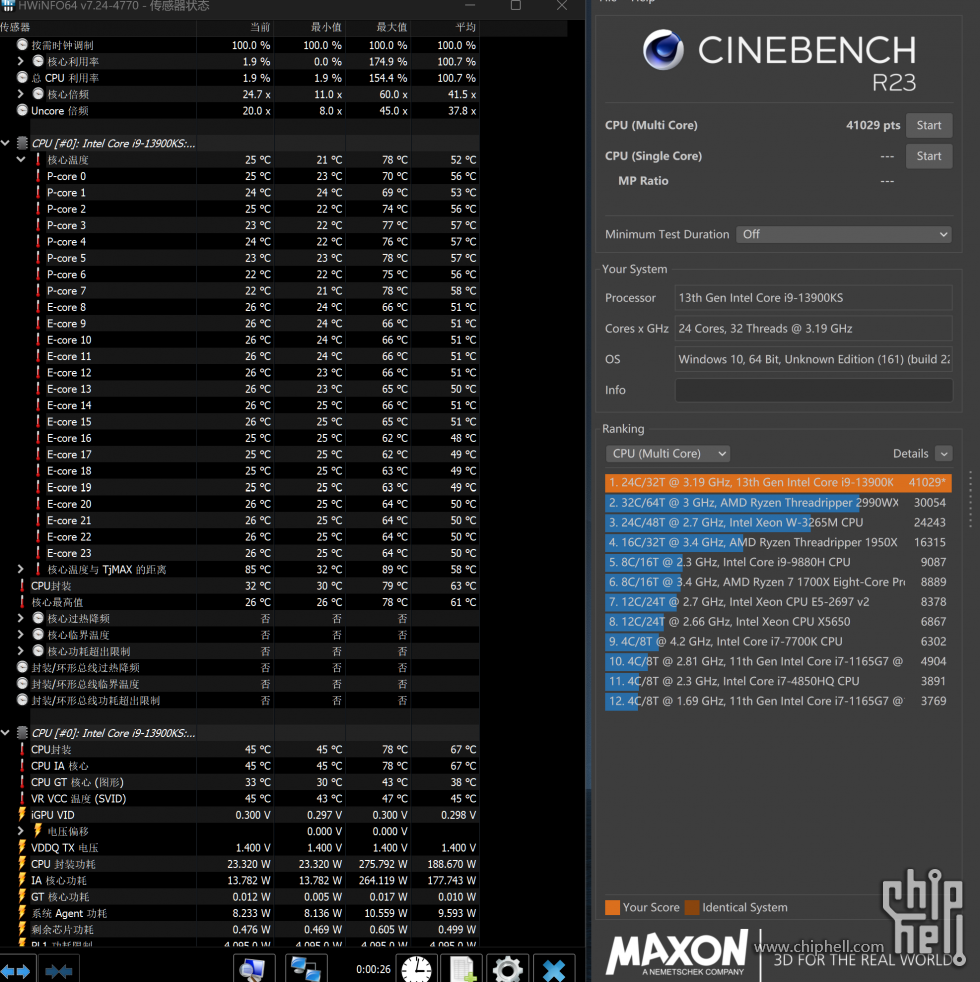The image size is (980, 982).
Task: Select ranking entry Ryzen Threadripper 2990WX
Action: click(778, 502)
